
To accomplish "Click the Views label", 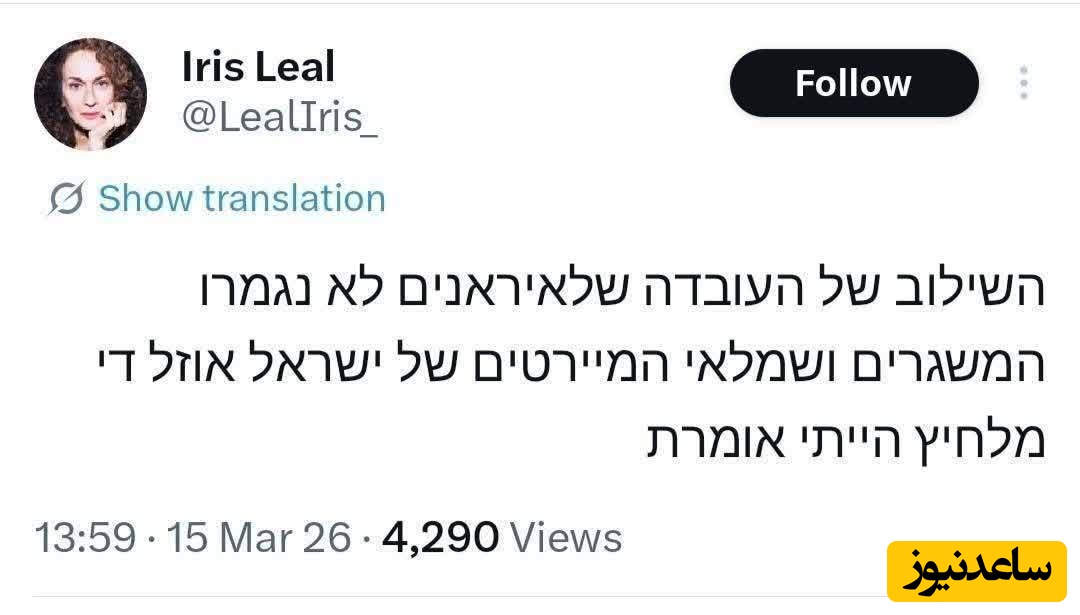I will 566,538.
